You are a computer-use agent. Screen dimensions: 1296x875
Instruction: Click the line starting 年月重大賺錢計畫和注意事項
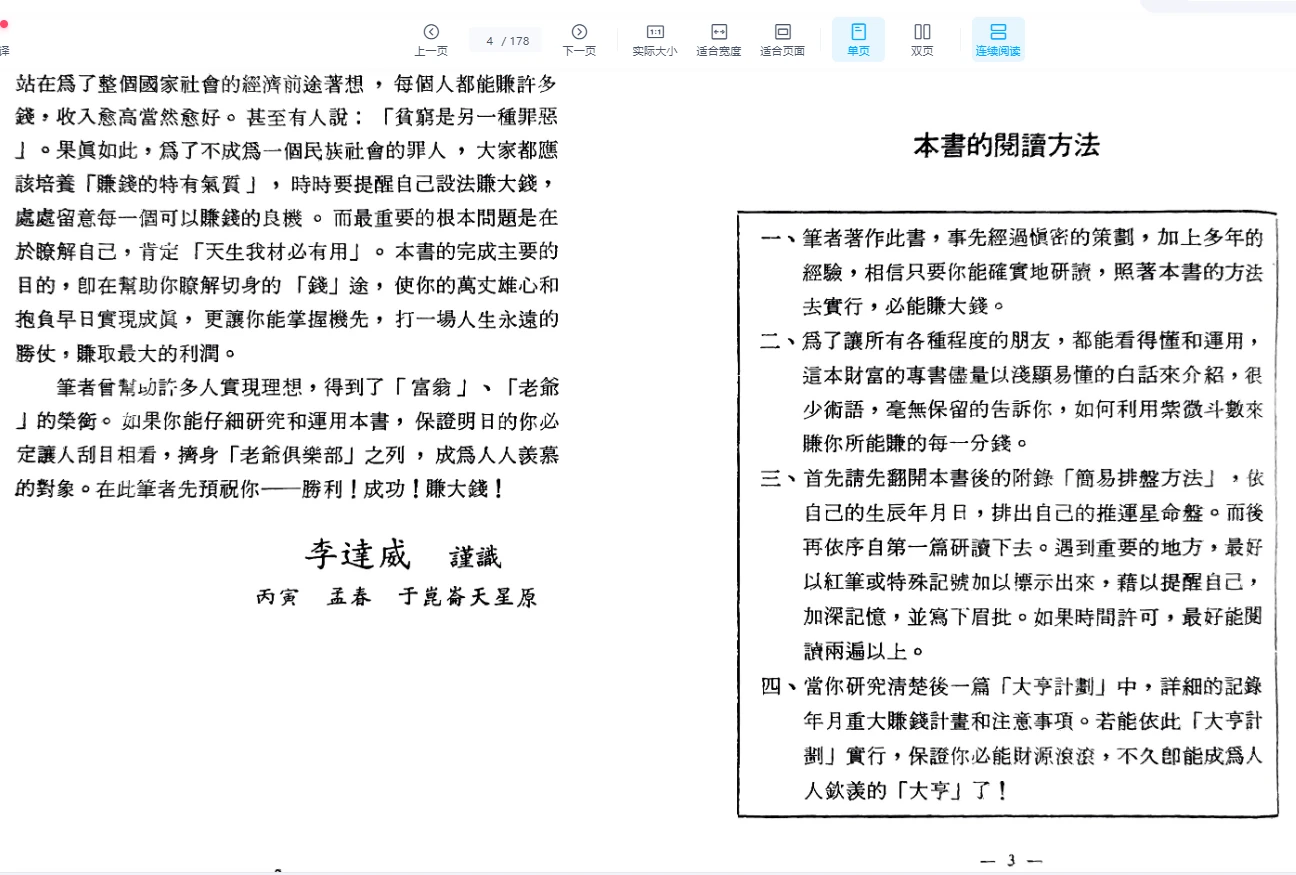pos(1033,721)
